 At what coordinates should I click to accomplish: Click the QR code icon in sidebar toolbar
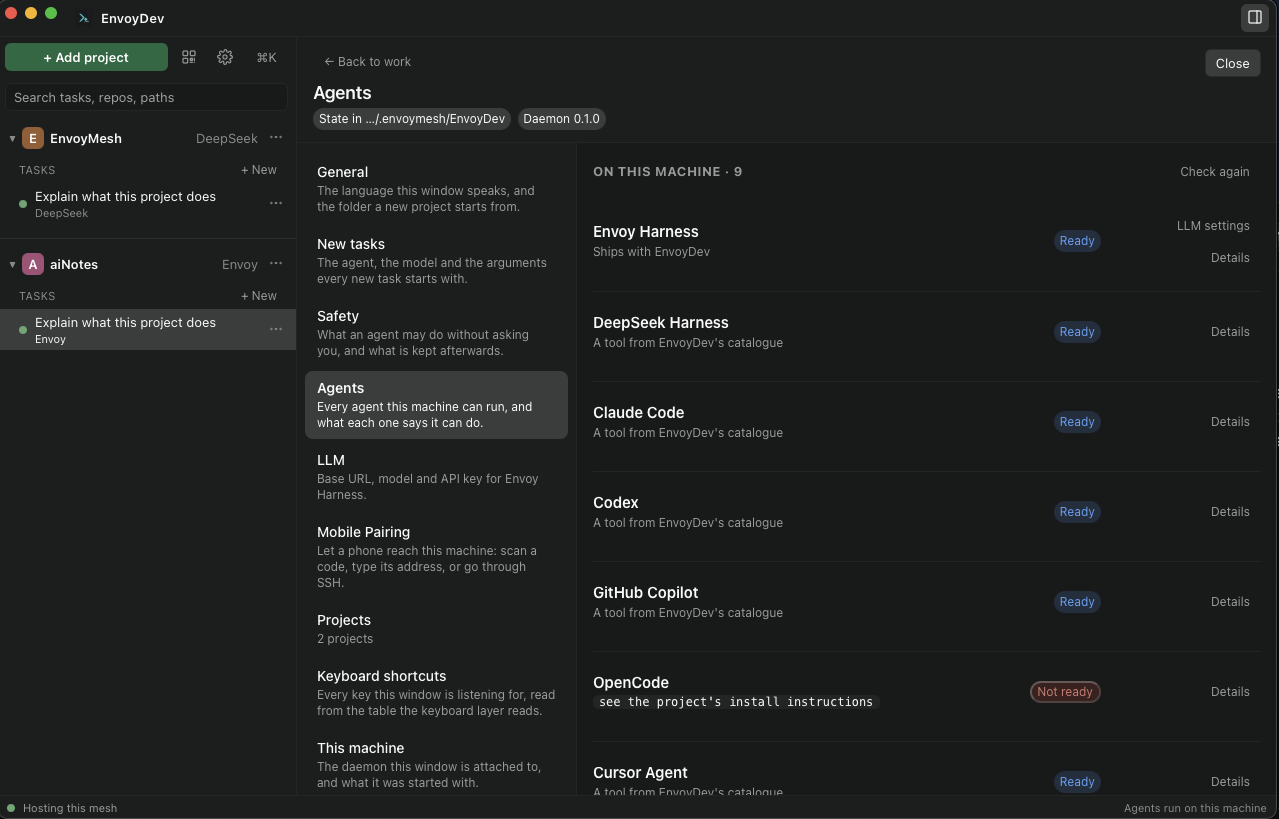pyautogui.click(x=189, y=57)
